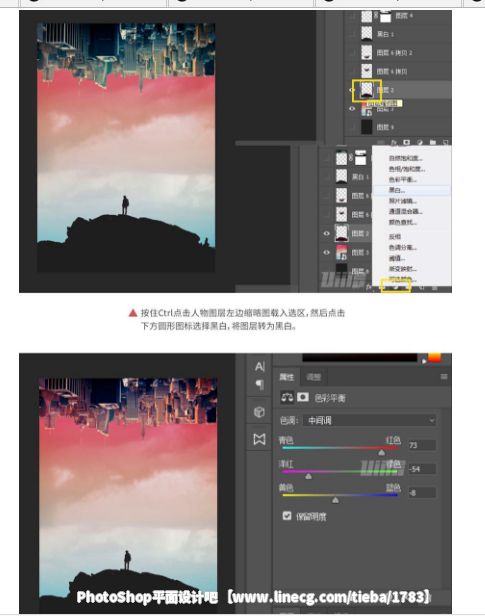Image resolution: width=485 pixels, height=616 pixels.
Task: Click the color balance scales icon
Action: click(287, 397)
